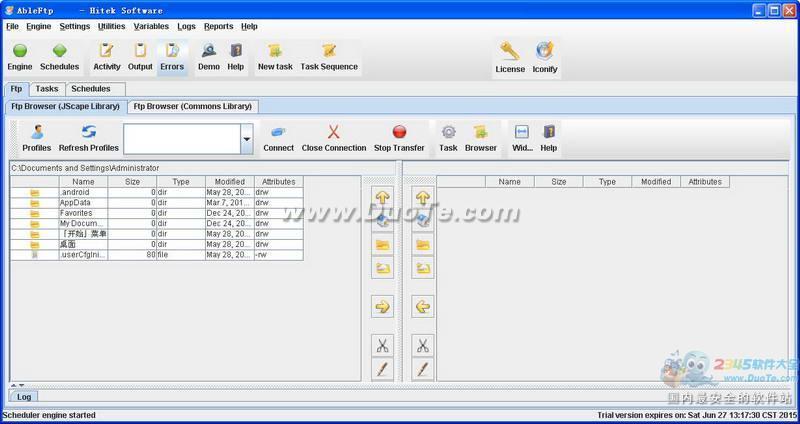
Task: Go up a directory in the remote pane
Action: click(422, 197)
